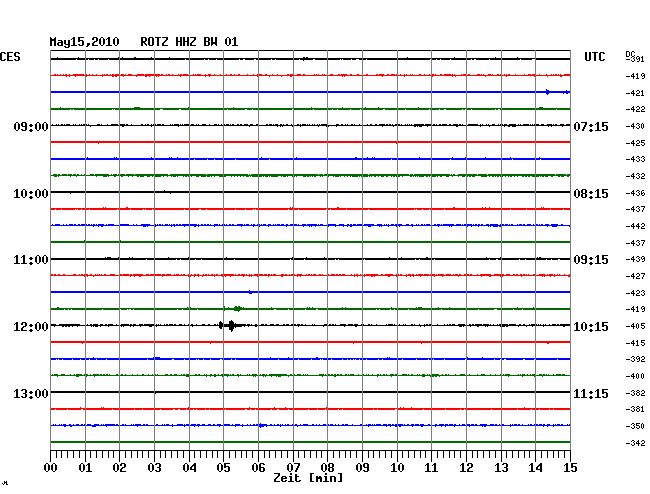Click minute axis tick label "05"
Screen dimensions: 650x494
pos(223,467)
